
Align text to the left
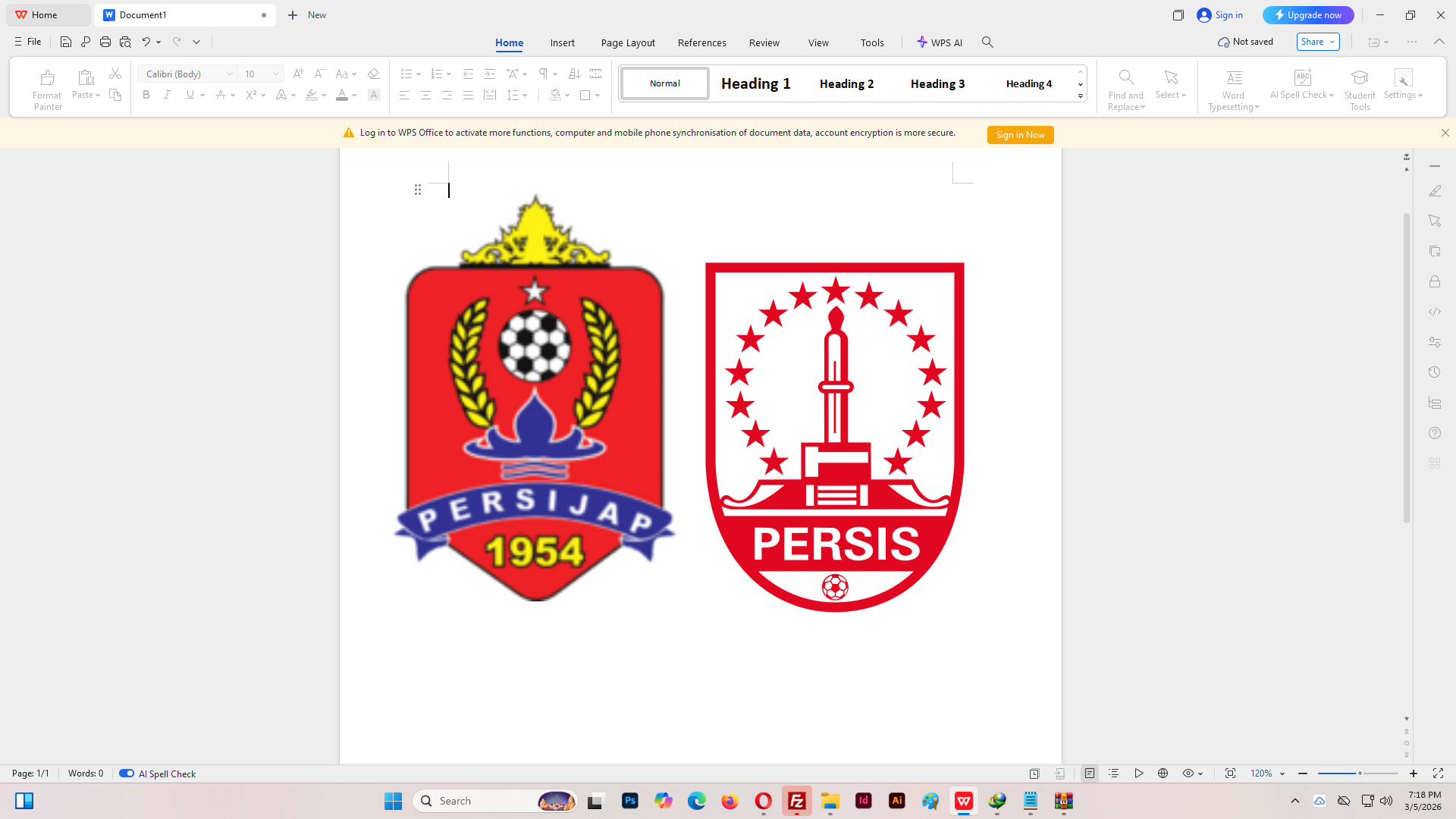[404, 95]
